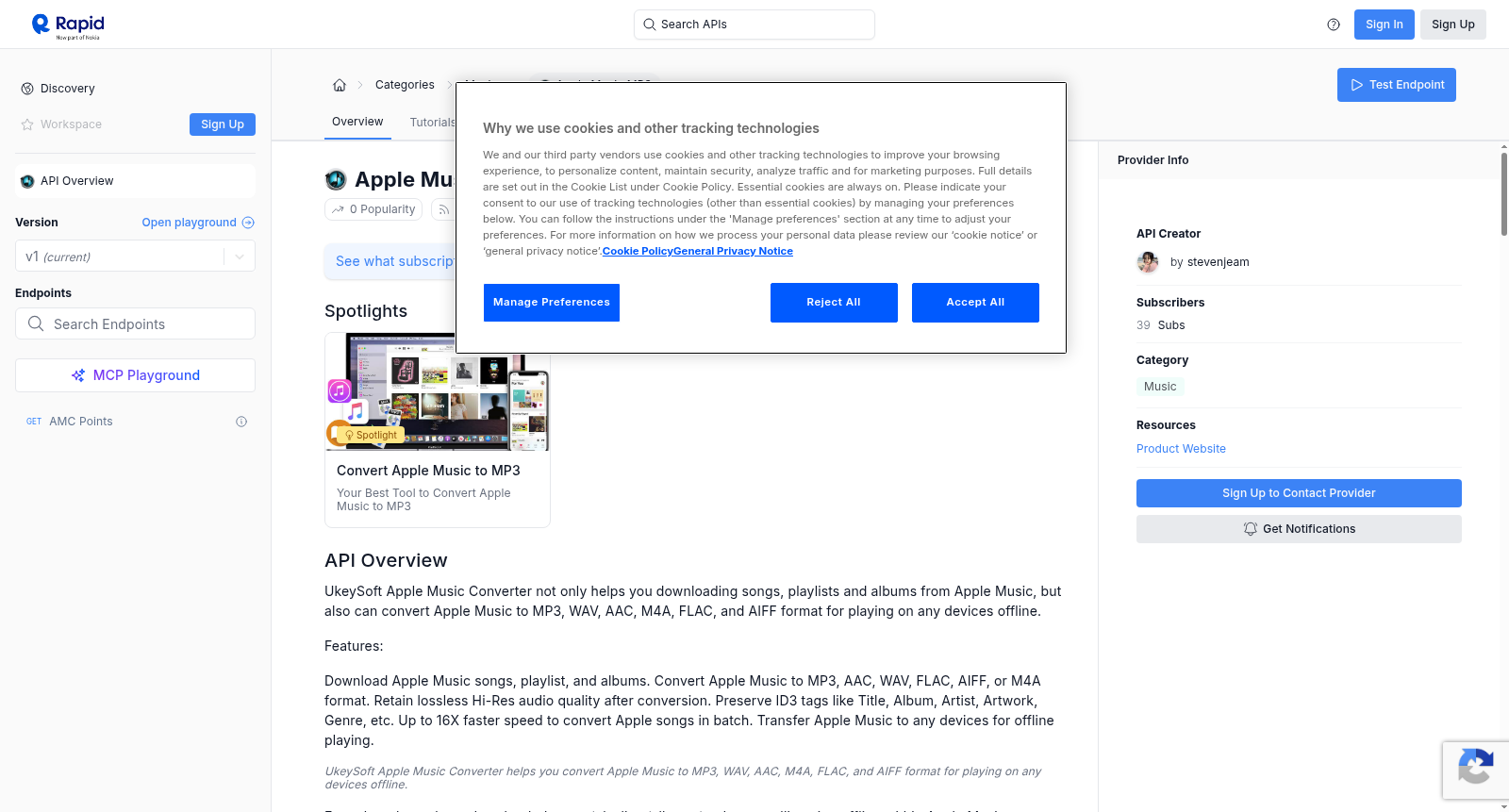Click the MCP Playground sparkle icon

coord(78,375)
